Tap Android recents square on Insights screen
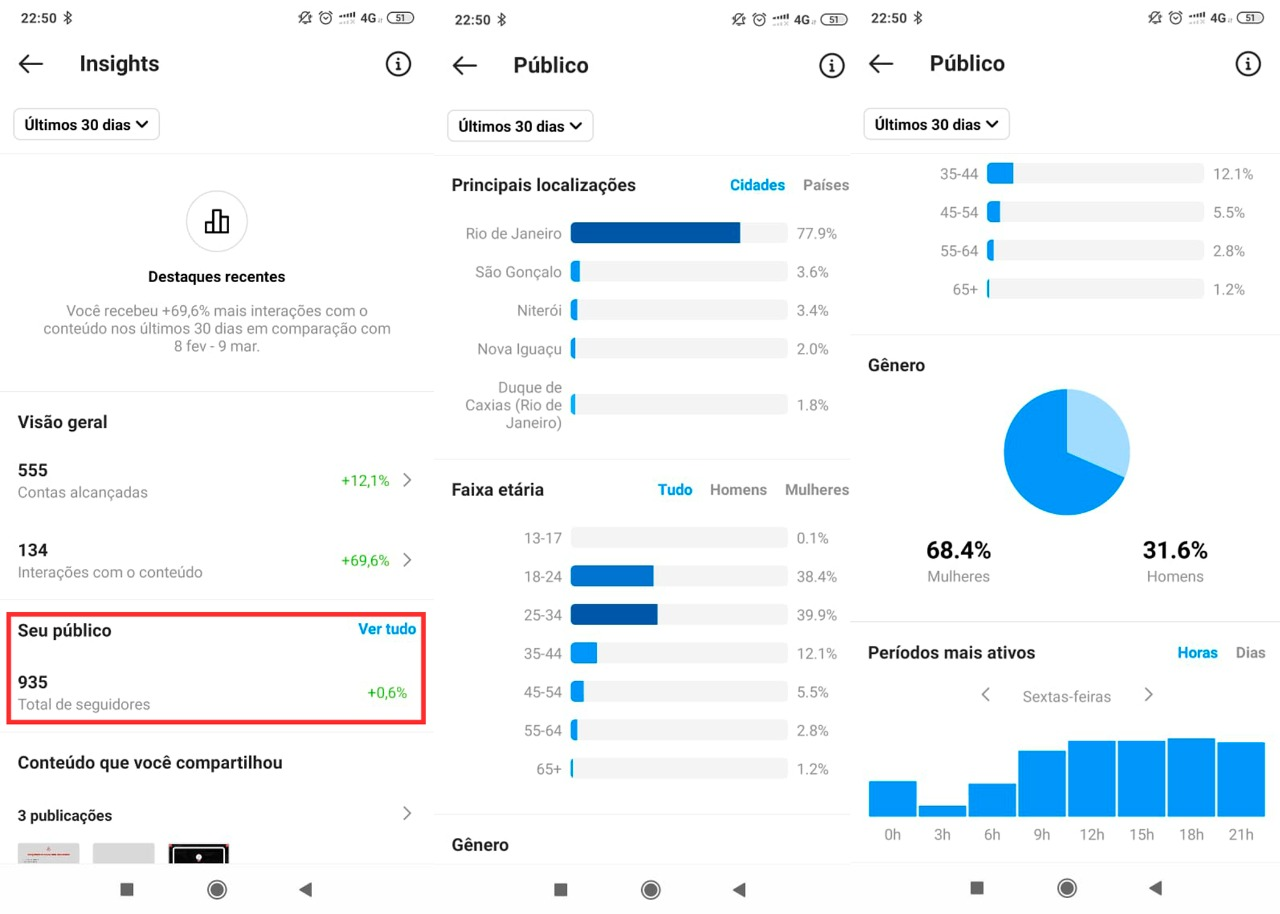This screenshot has height=914, width=1280. pyautogui.click(x=127, y=889)
